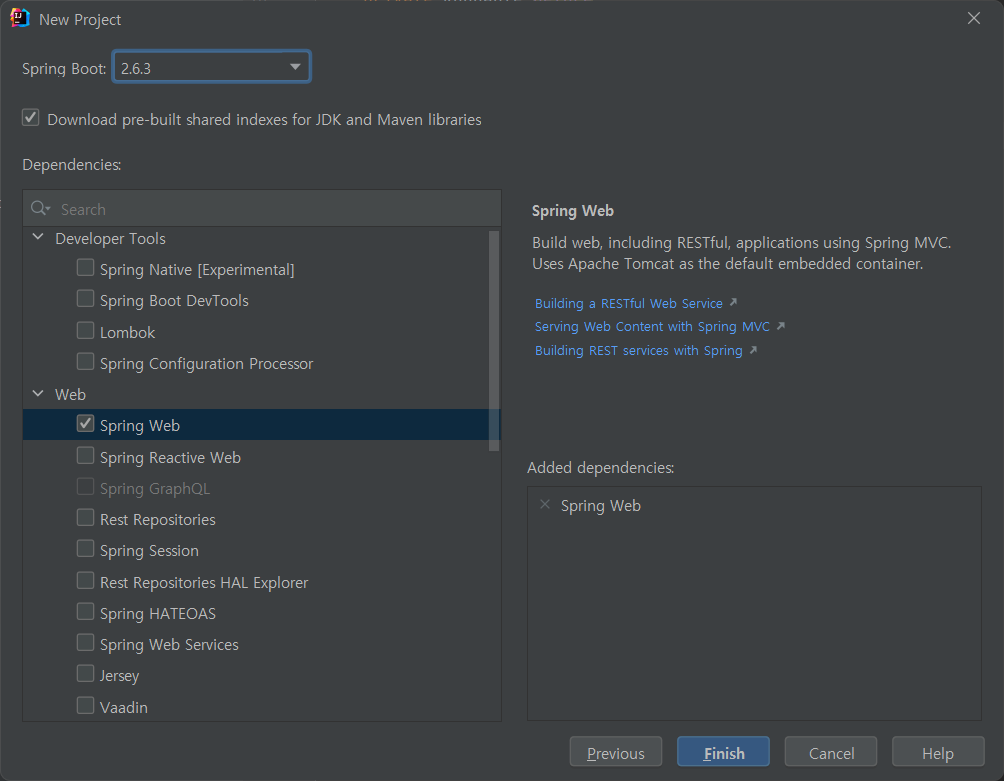Select the Vaadin label
This screenshot has width=1004, height=781.
coord(124,707)
